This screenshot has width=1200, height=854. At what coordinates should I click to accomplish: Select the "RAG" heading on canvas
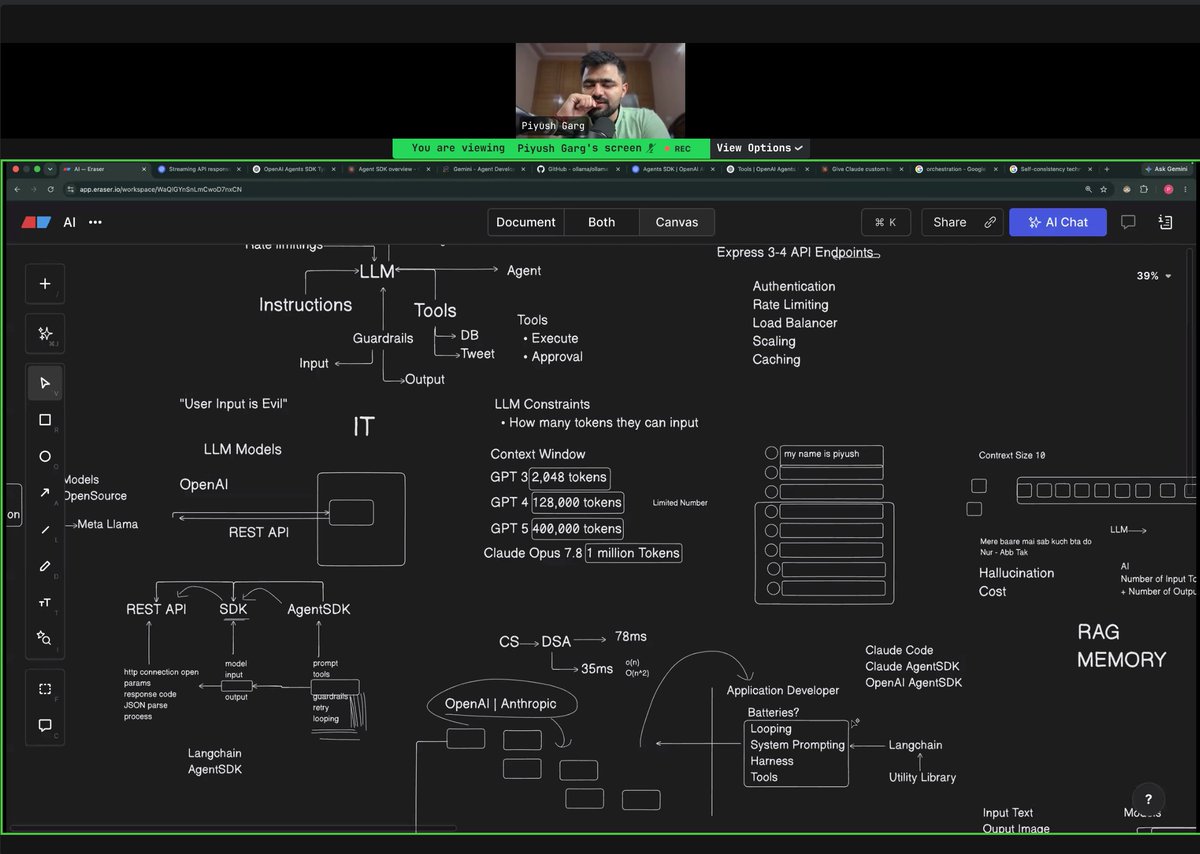point(1098,632)
